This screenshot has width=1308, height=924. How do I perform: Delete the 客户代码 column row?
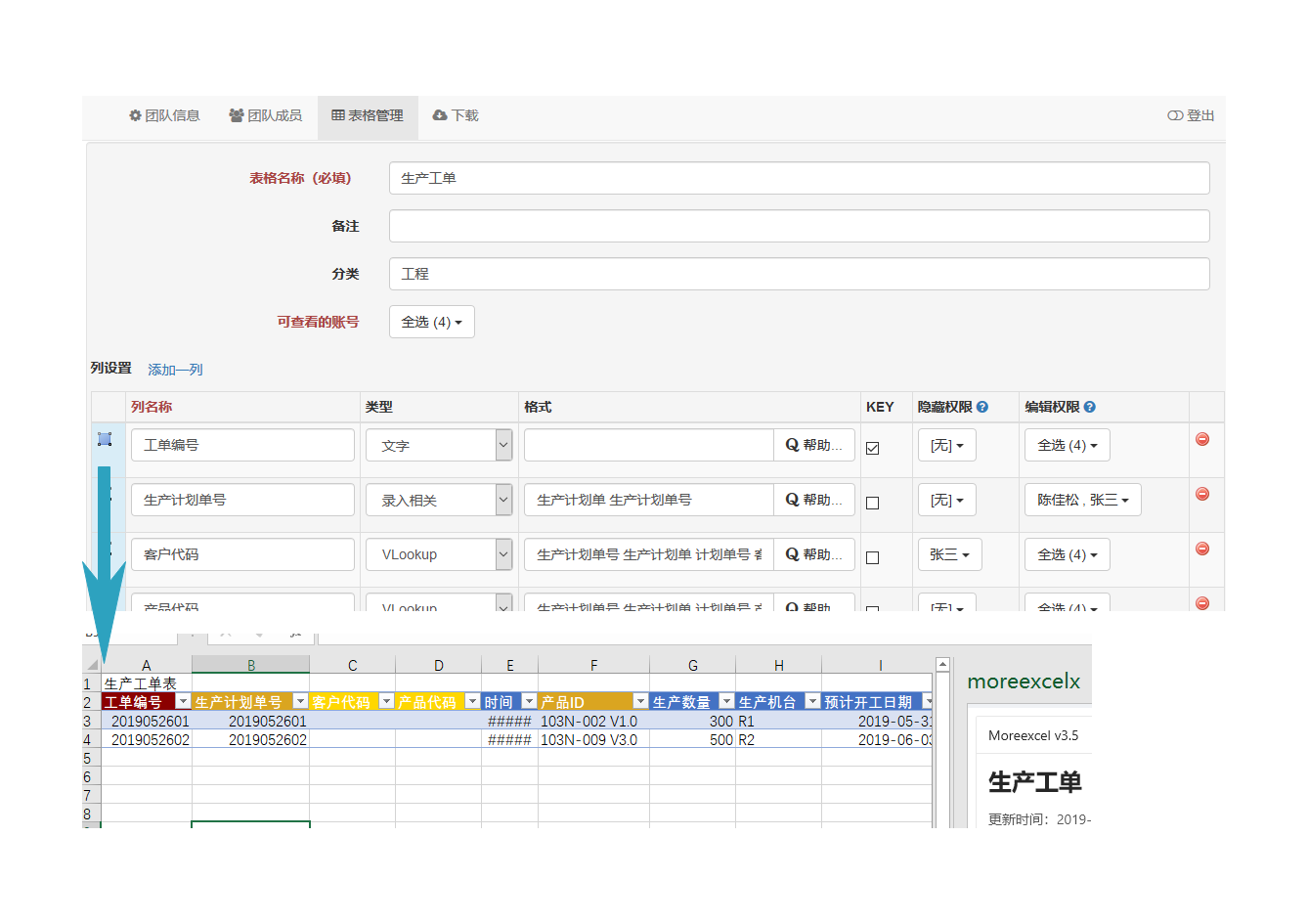point(1201,549)
